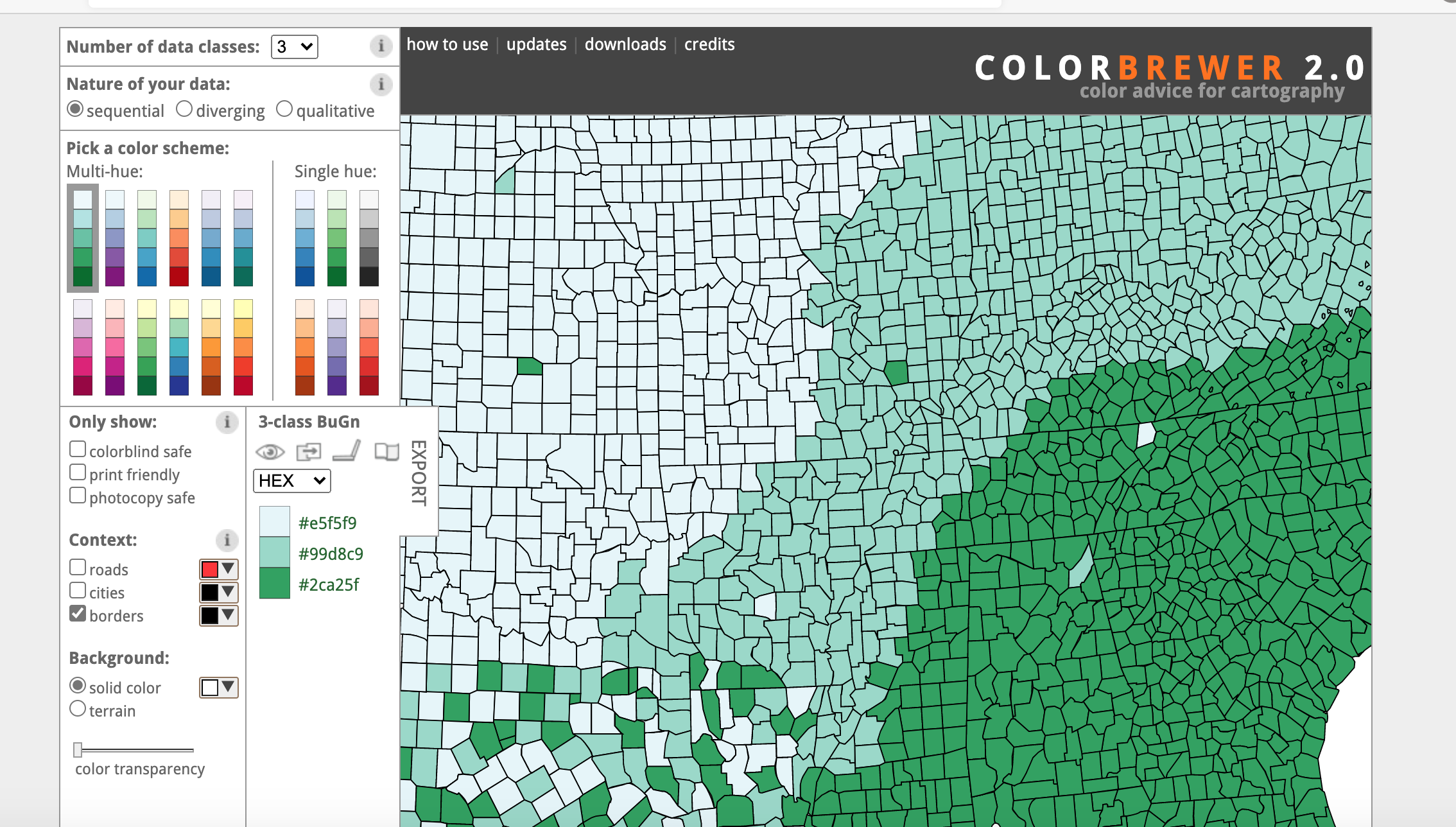Click the info icon beside Nature of your data
1456x827 pixels.
pos(381,84)
